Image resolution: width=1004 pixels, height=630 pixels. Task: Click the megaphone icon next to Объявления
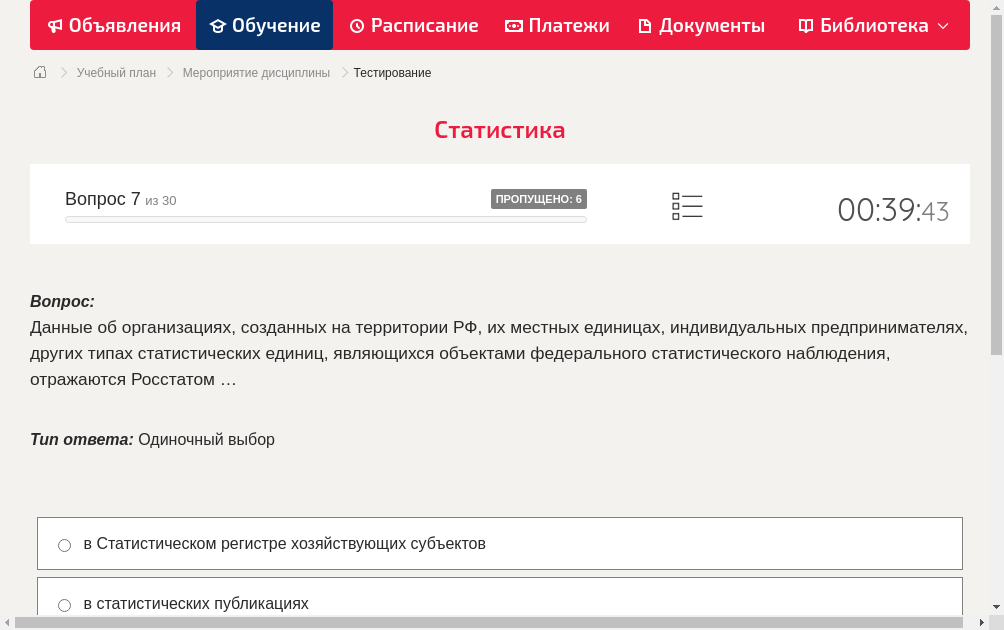pyautogui.click(x=55, y=25)
